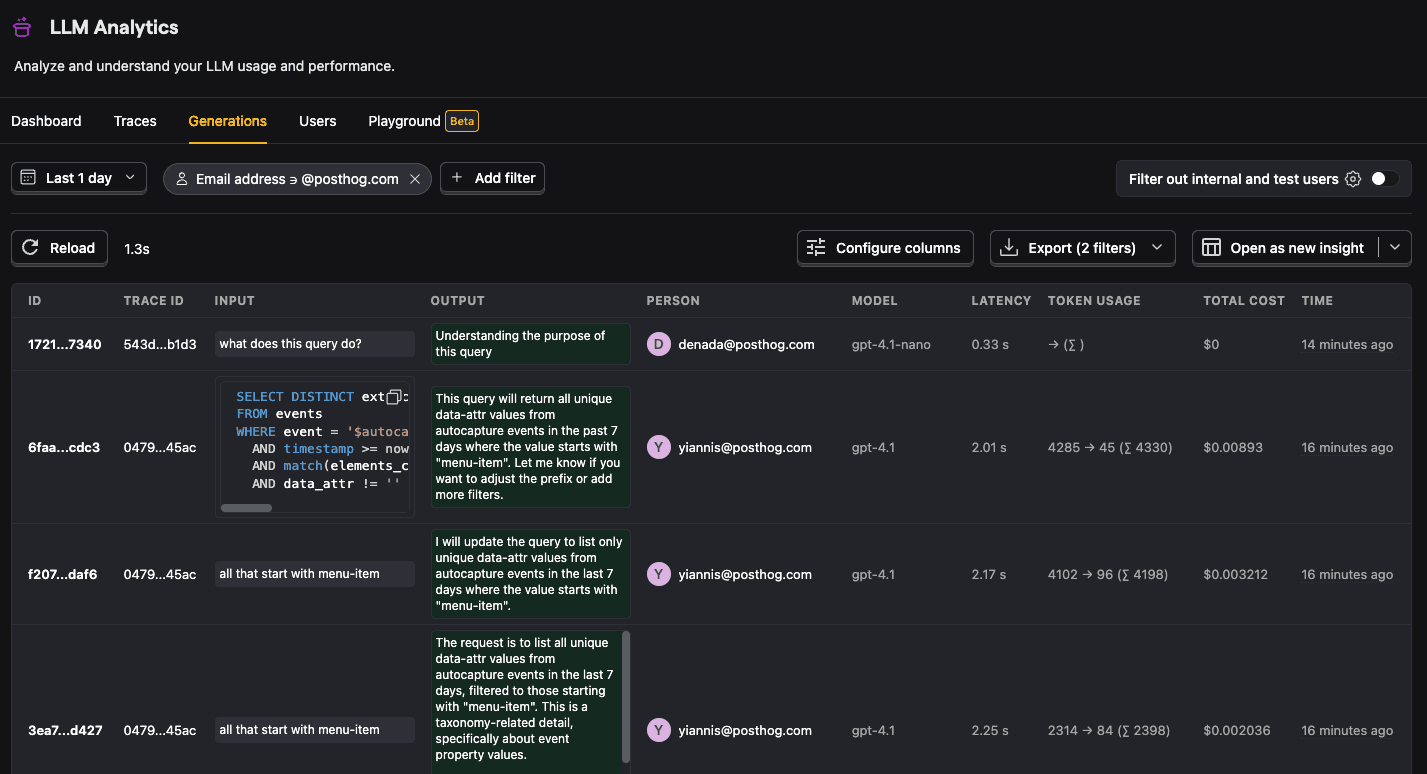Click the plus icon in Add filter
Screen dimensions: 1427x774
[457, 178]
